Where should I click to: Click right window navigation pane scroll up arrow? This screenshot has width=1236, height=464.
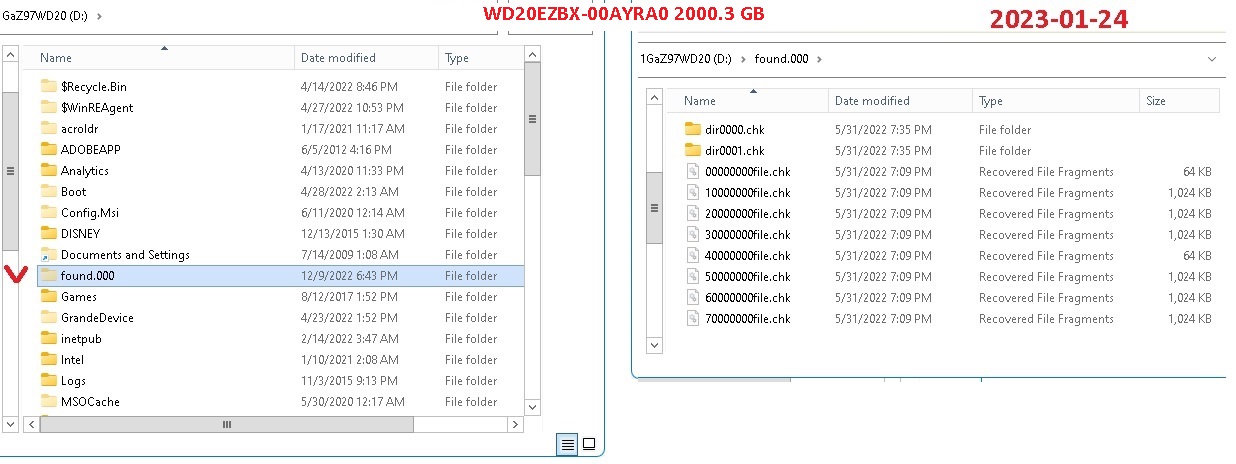tap(654, 97)
